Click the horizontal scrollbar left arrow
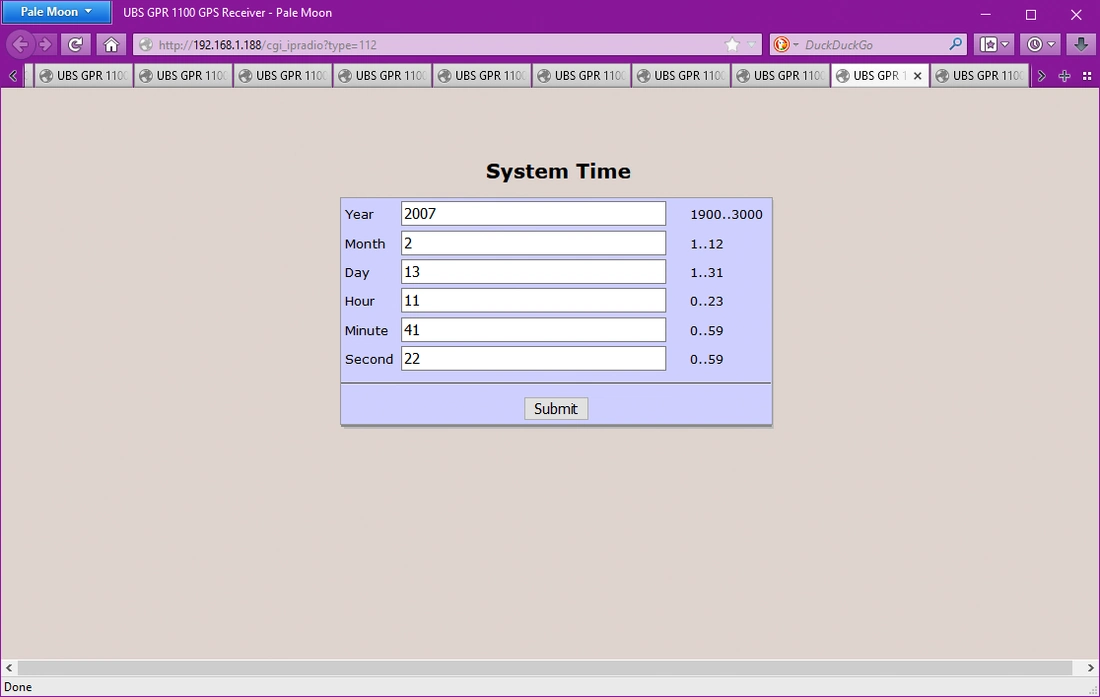This screenshot has width=1100, height=697. pyautogui.click(x=9, y=668)
